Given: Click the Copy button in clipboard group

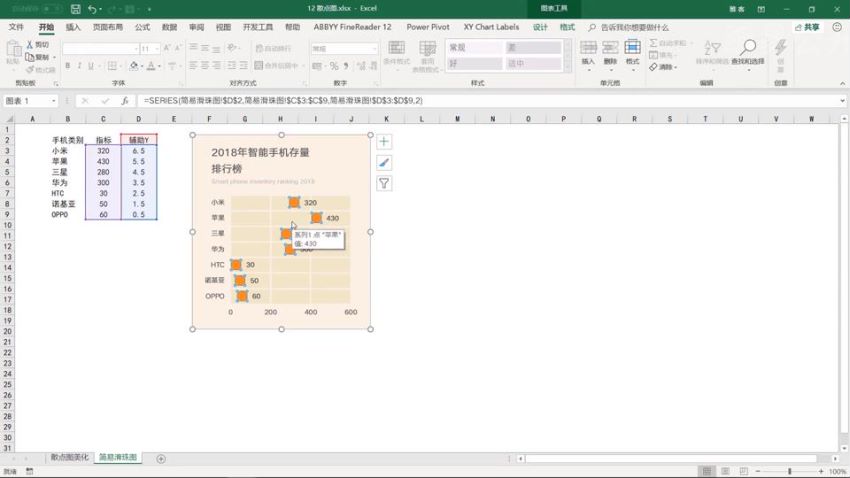Looking at the screenshot, I should 37,57.
